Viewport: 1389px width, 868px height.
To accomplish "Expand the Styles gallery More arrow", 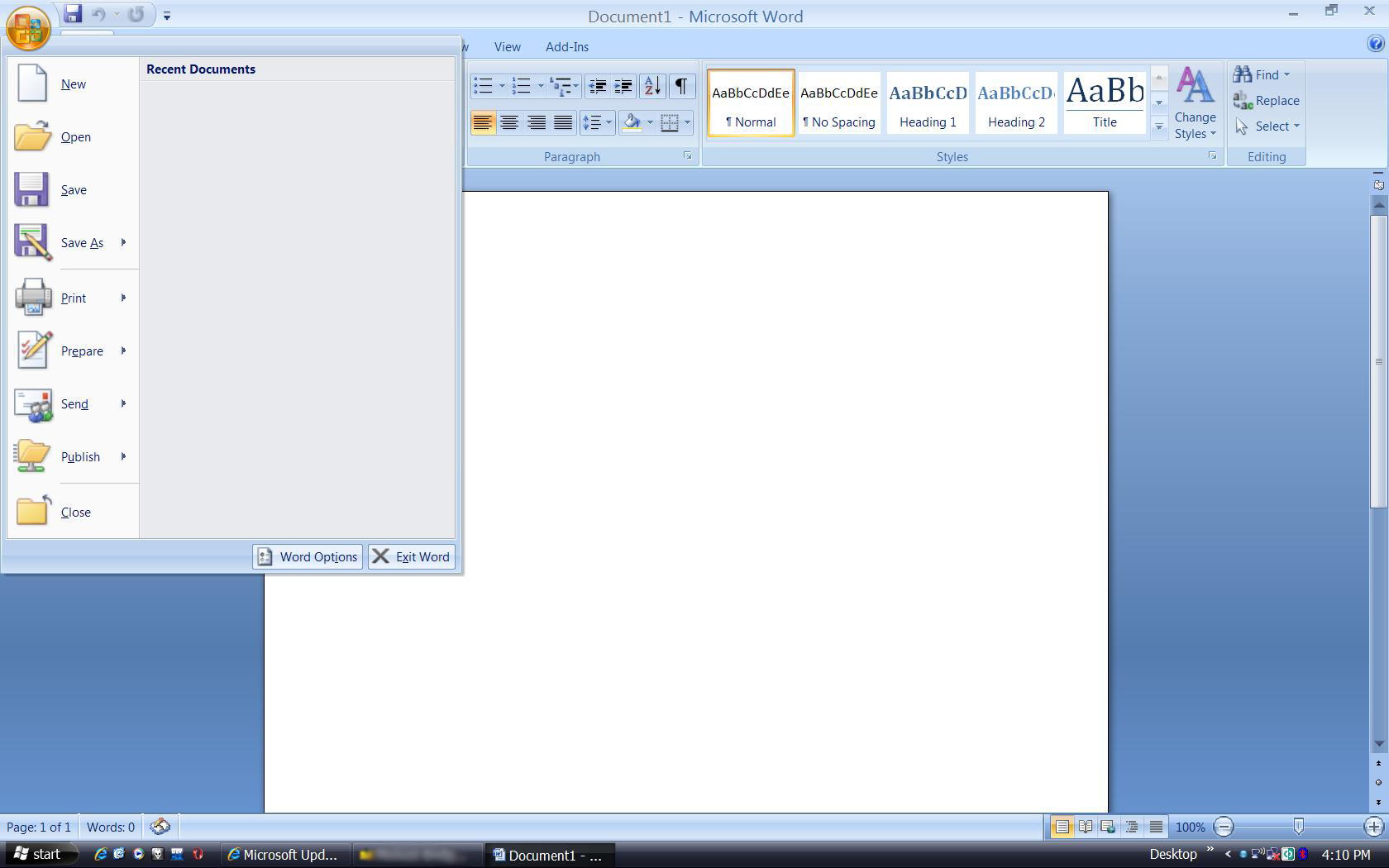I will pyautogui.click(x=1159, y=127).
